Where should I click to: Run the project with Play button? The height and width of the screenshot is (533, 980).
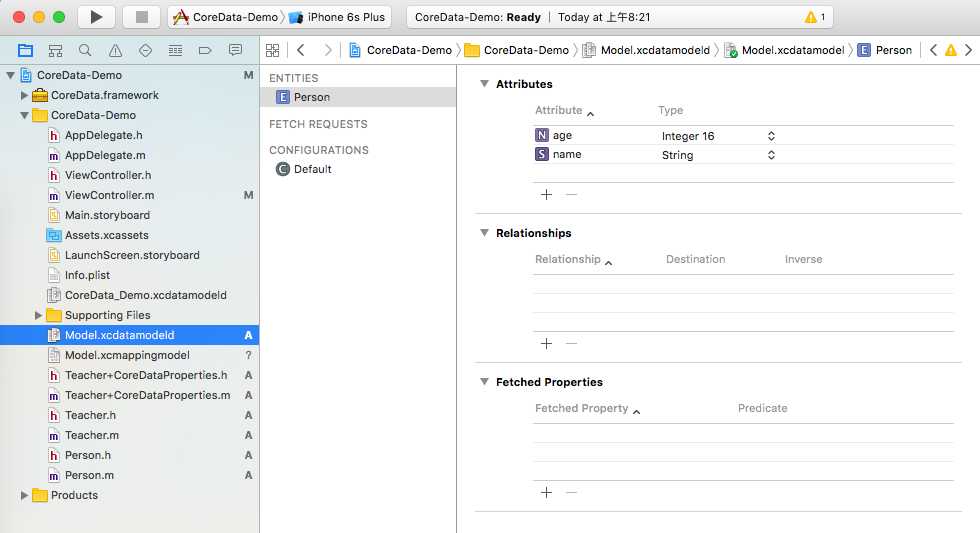point(96,17)
